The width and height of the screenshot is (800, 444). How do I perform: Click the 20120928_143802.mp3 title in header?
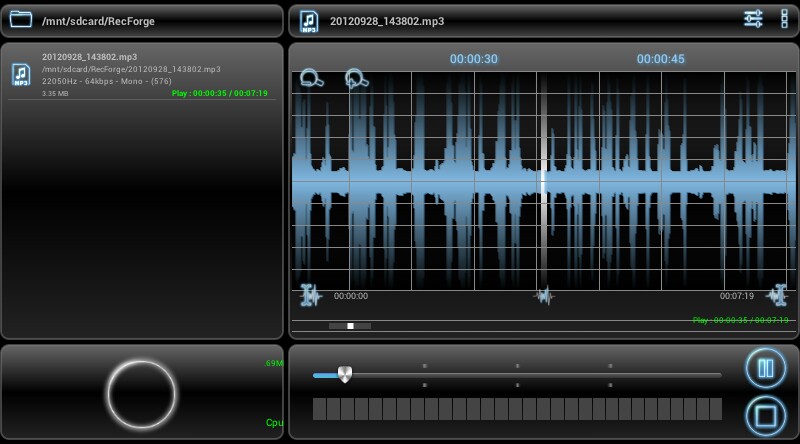click(x=387, y=21)
